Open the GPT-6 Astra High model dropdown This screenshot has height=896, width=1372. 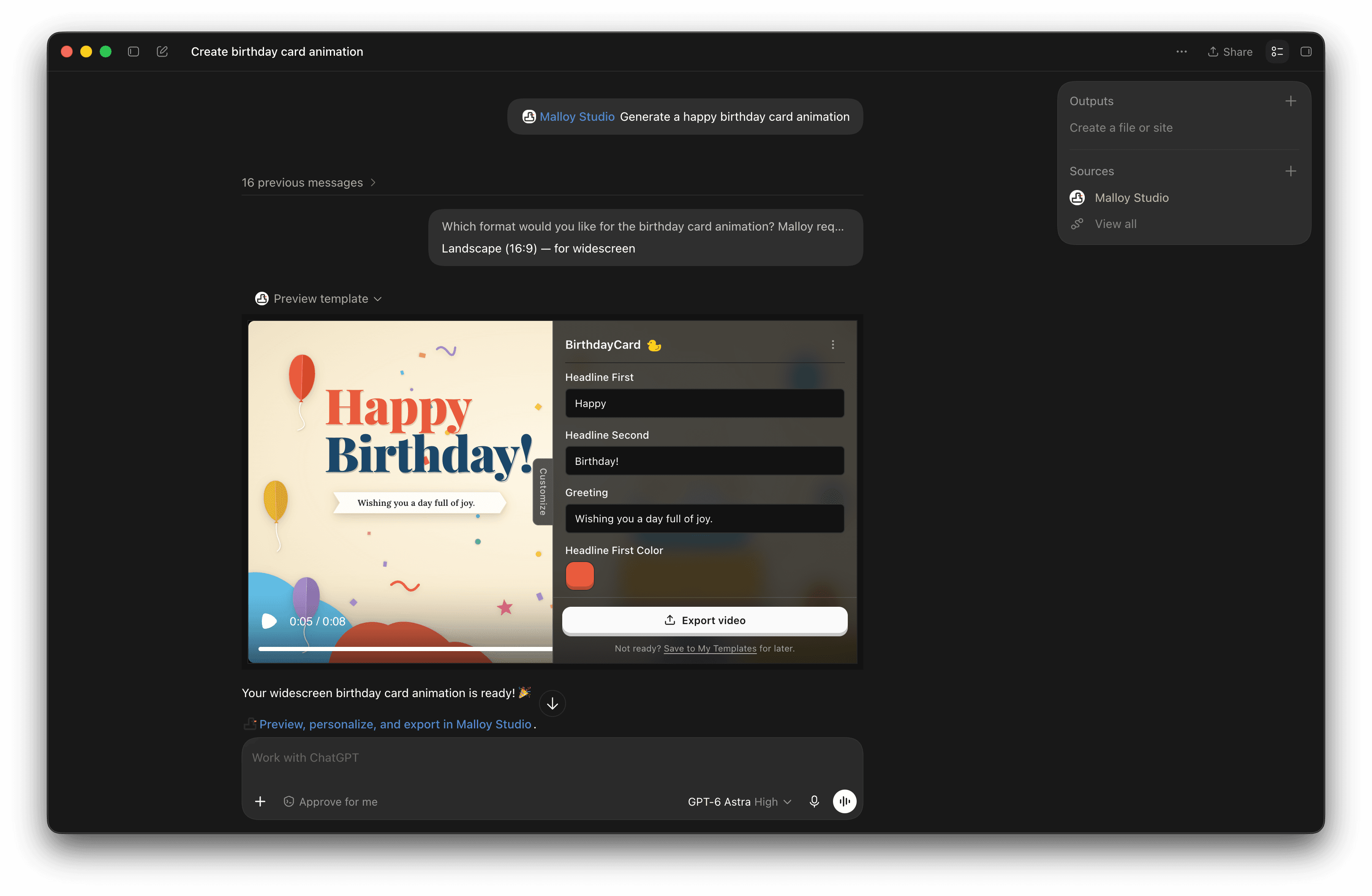[x=739, y=801]
